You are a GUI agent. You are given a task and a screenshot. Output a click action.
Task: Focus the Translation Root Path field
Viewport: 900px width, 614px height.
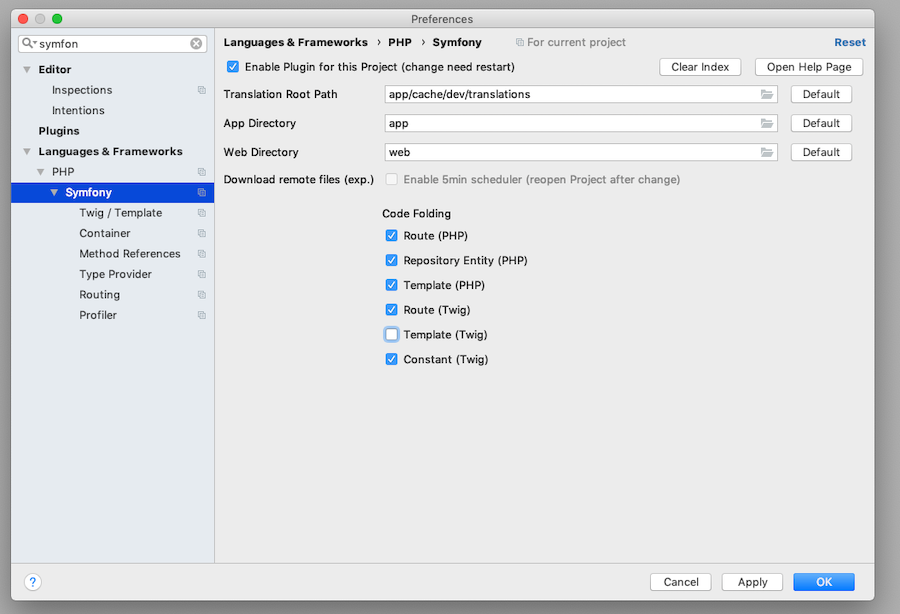572,94
